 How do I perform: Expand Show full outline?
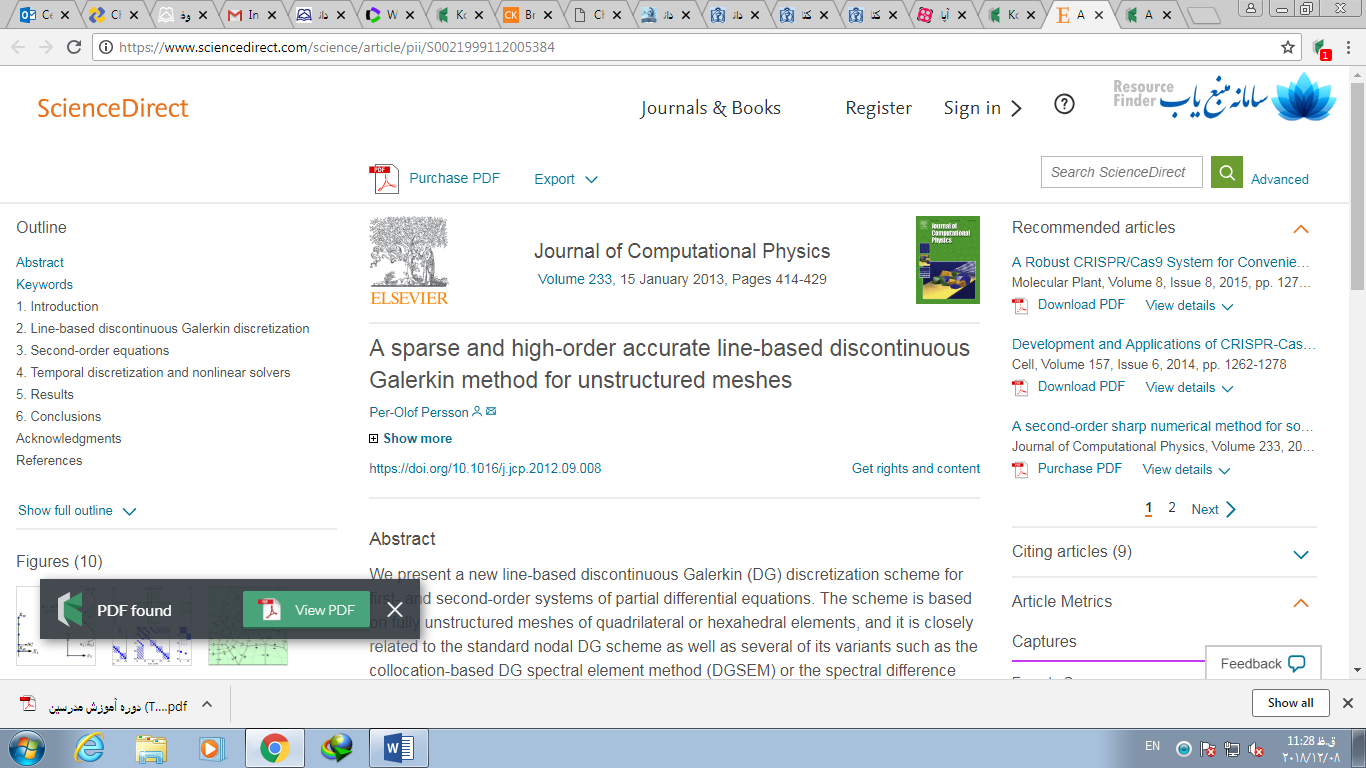click(76, 511)
